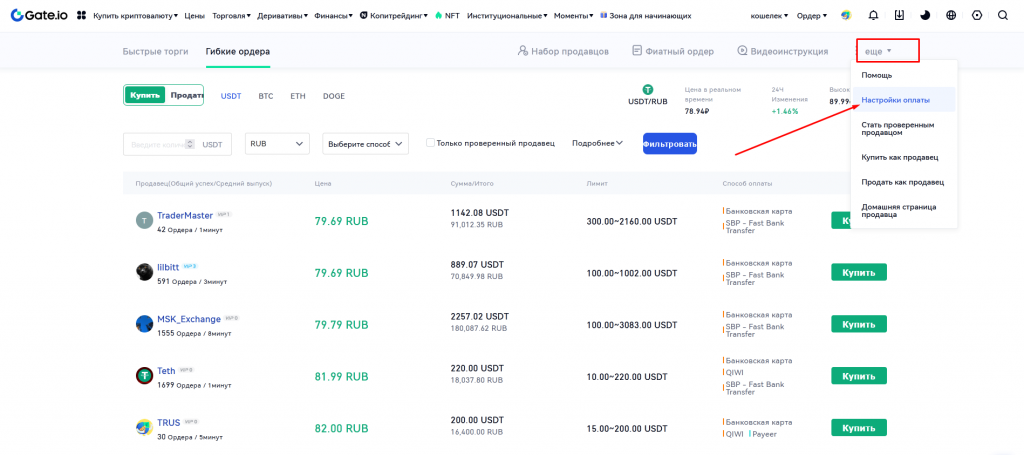The width and height of the screenshot is (1024, 455).
Task: Open the language globe icon
Action: [951, 16]
